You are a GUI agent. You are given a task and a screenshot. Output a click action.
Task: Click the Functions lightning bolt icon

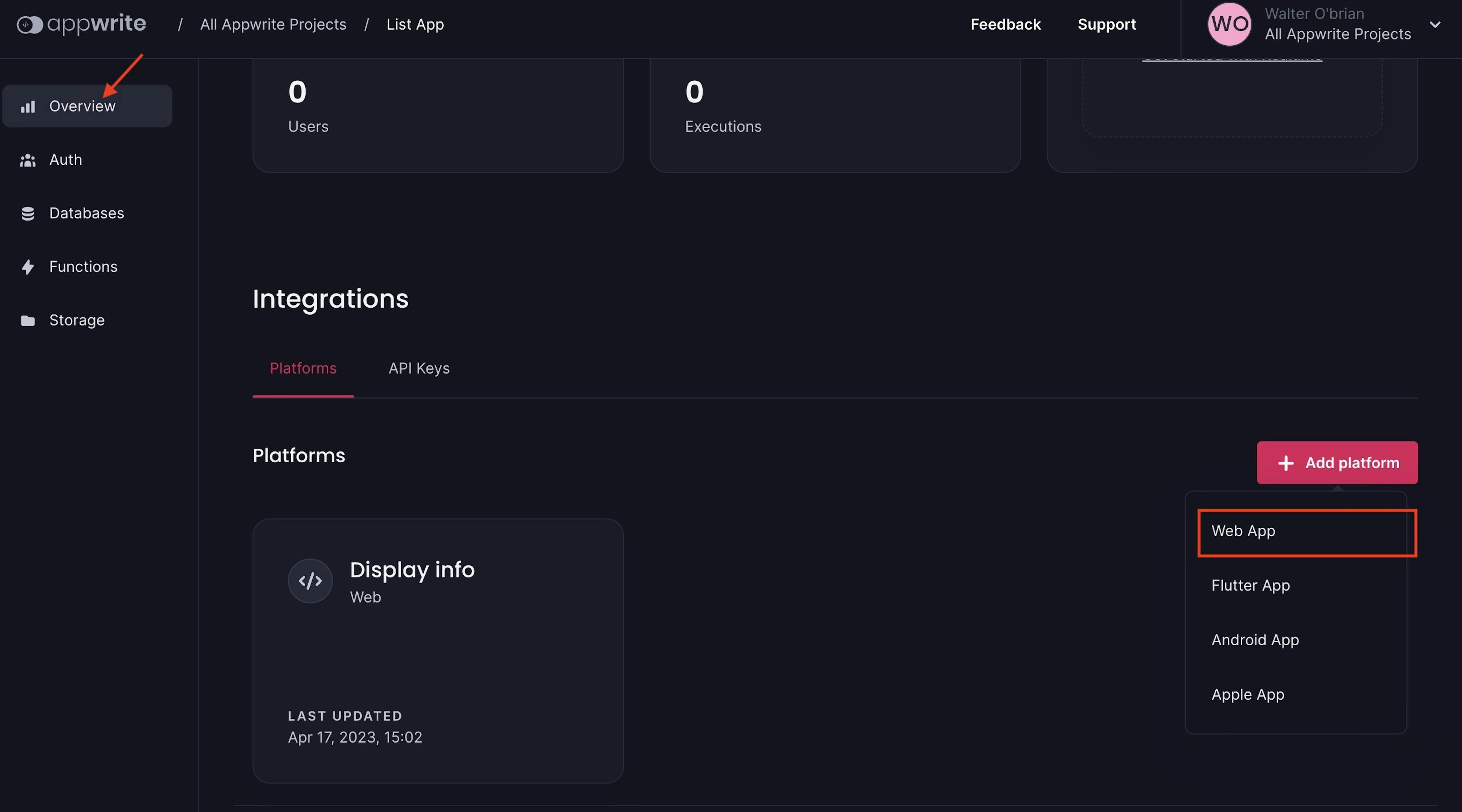point(28,267)
